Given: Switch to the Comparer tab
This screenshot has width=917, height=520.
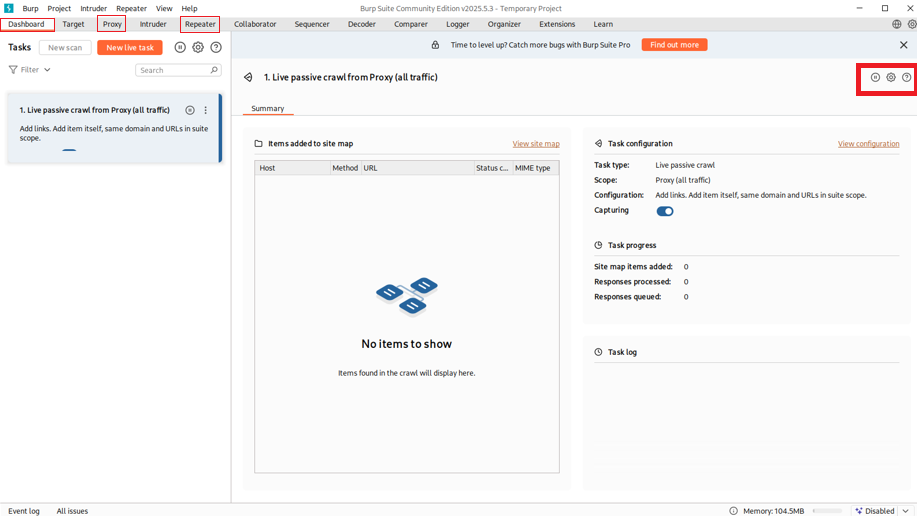Looking at the screenshot, I should point(411,24).
